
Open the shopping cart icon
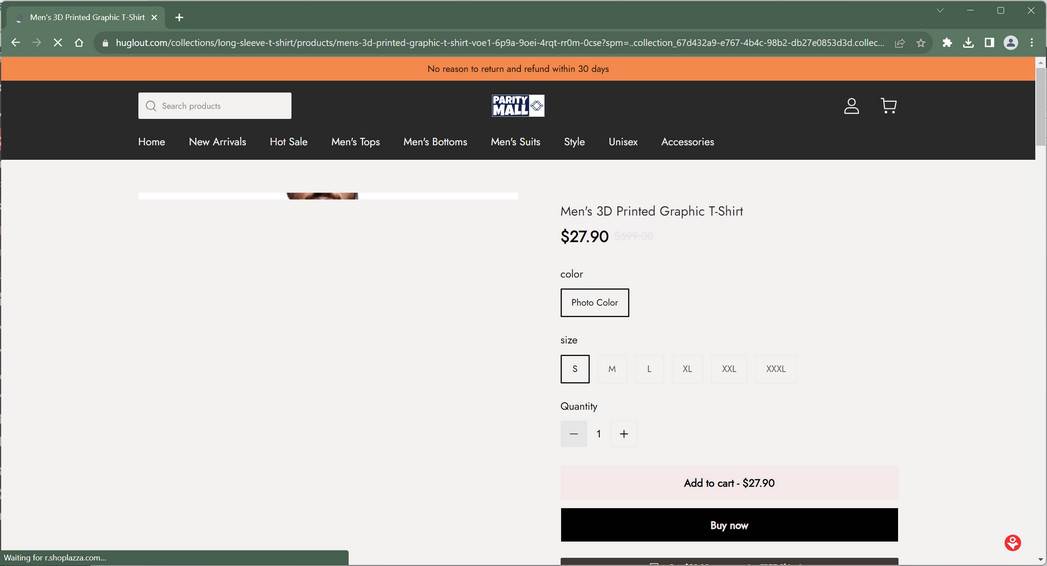coord(889,105)
